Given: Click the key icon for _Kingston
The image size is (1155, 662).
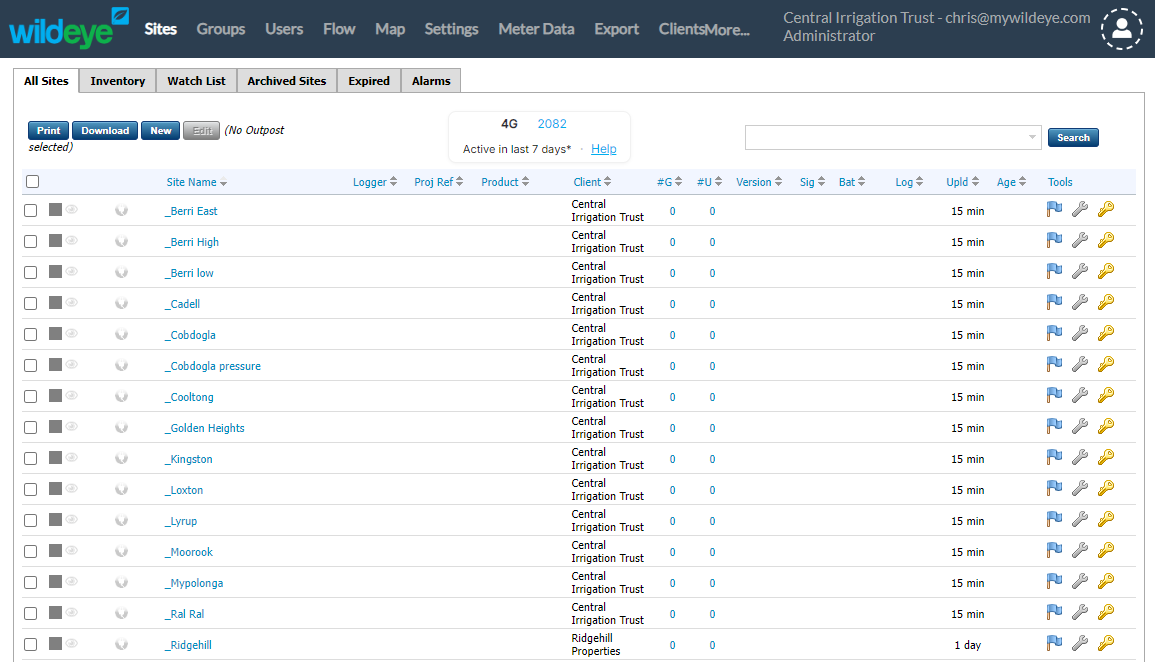Looking at the screenshot, I should (1105, 457).
